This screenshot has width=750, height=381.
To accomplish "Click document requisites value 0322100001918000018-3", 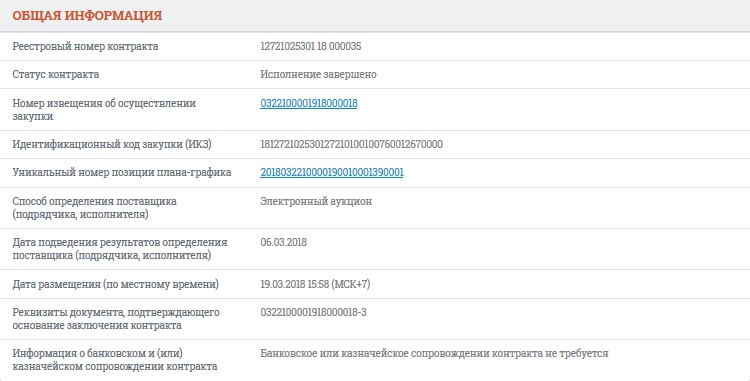I will coord(313,312).
